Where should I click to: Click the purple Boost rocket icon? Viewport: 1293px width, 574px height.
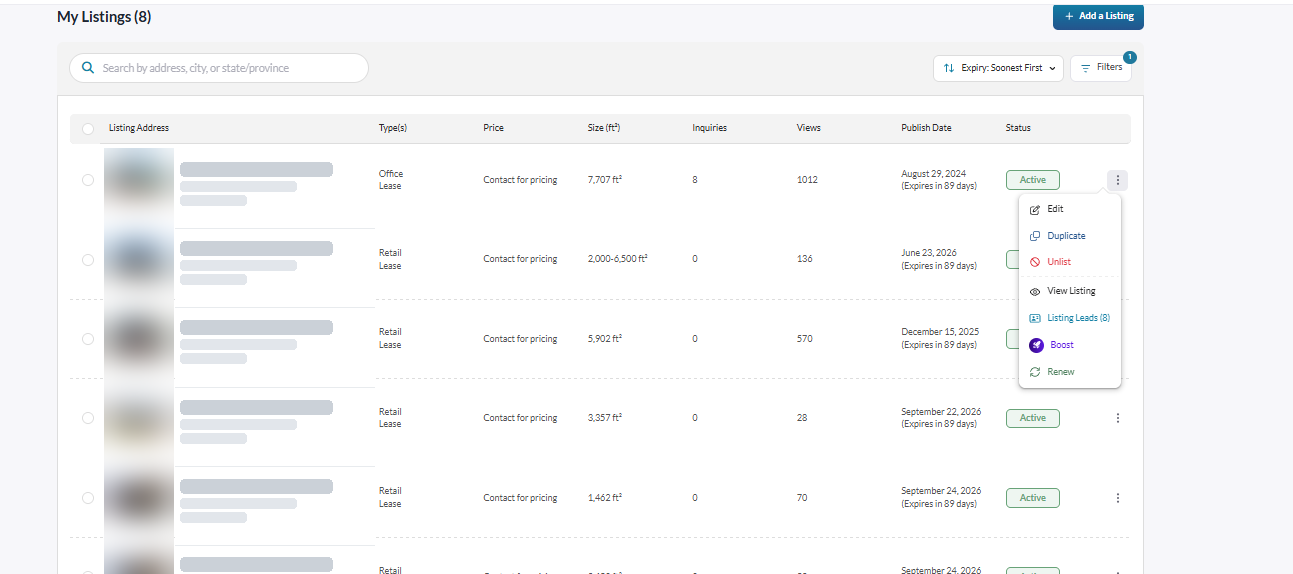click(x=1037, y=345)
